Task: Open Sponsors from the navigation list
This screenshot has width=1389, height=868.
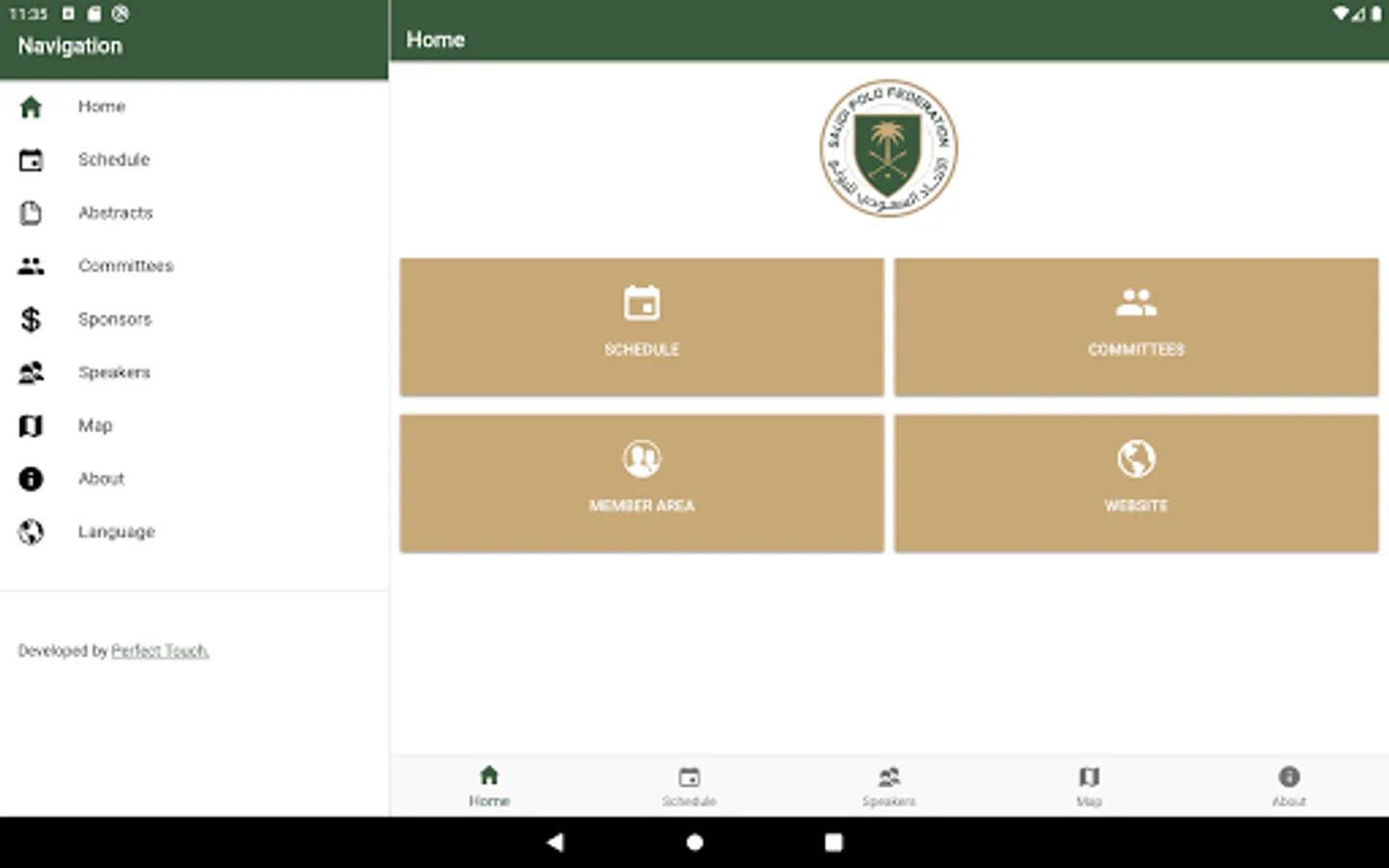Action: pos(194,319)
